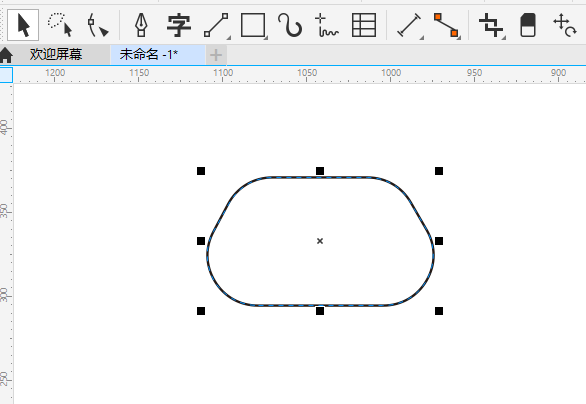Select the Dimension tool
Image resolution: width=586 pixels, height=404 pixels.
(410, 25)
